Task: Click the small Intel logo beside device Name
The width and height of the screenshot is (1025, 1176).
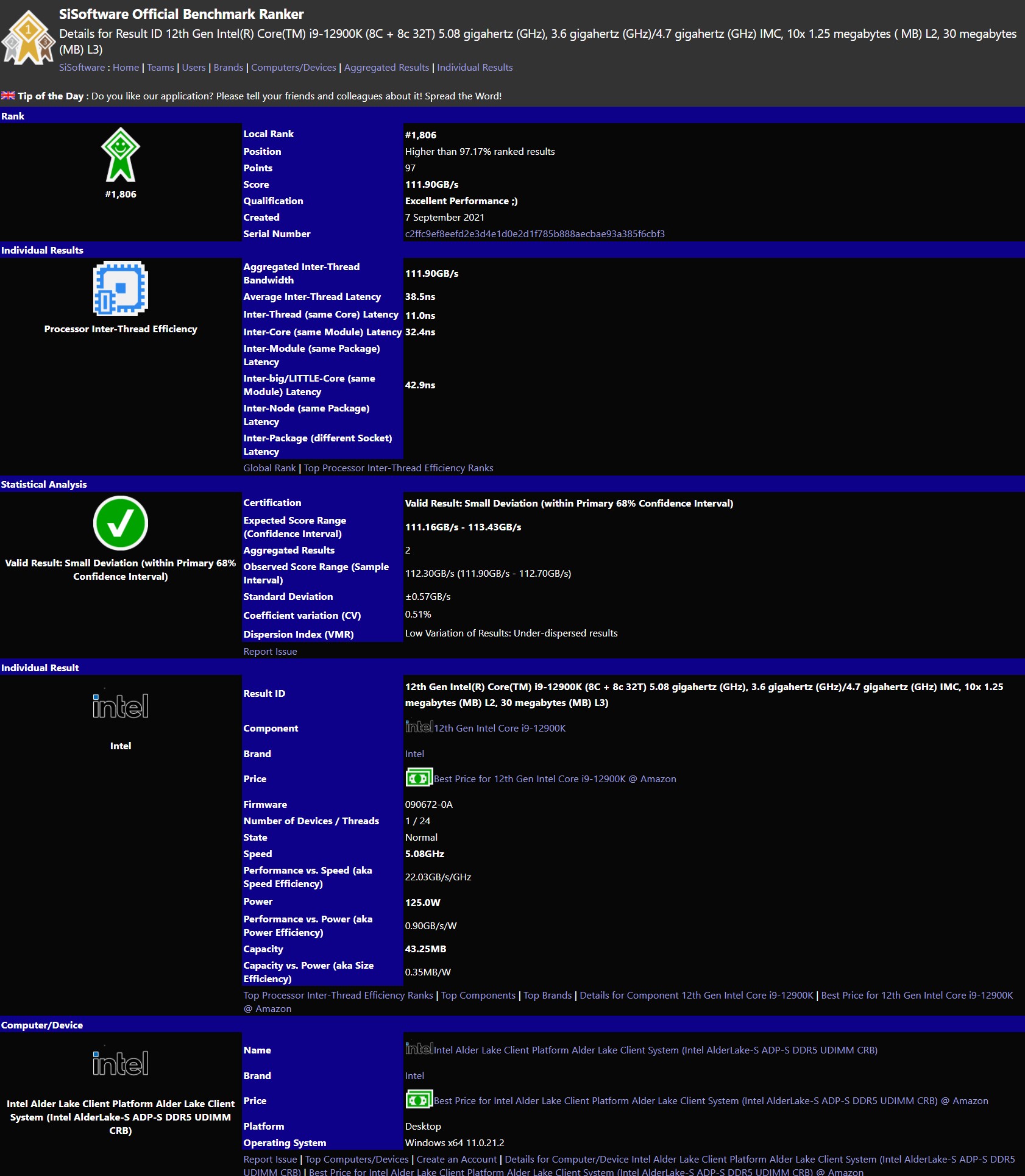Action: 419,1049
